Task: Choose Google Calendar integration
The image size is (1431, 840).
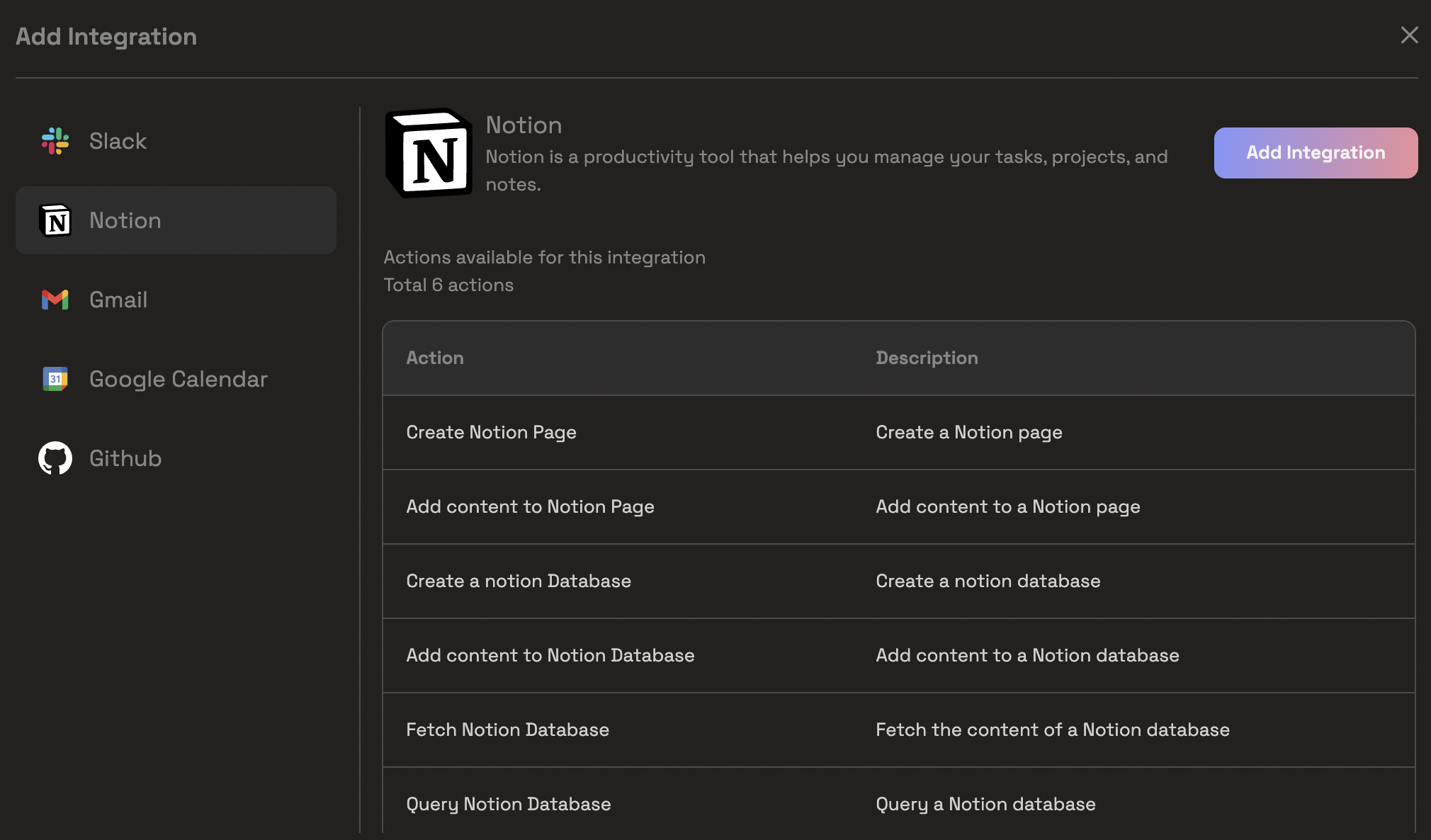Action: (176, 379)
